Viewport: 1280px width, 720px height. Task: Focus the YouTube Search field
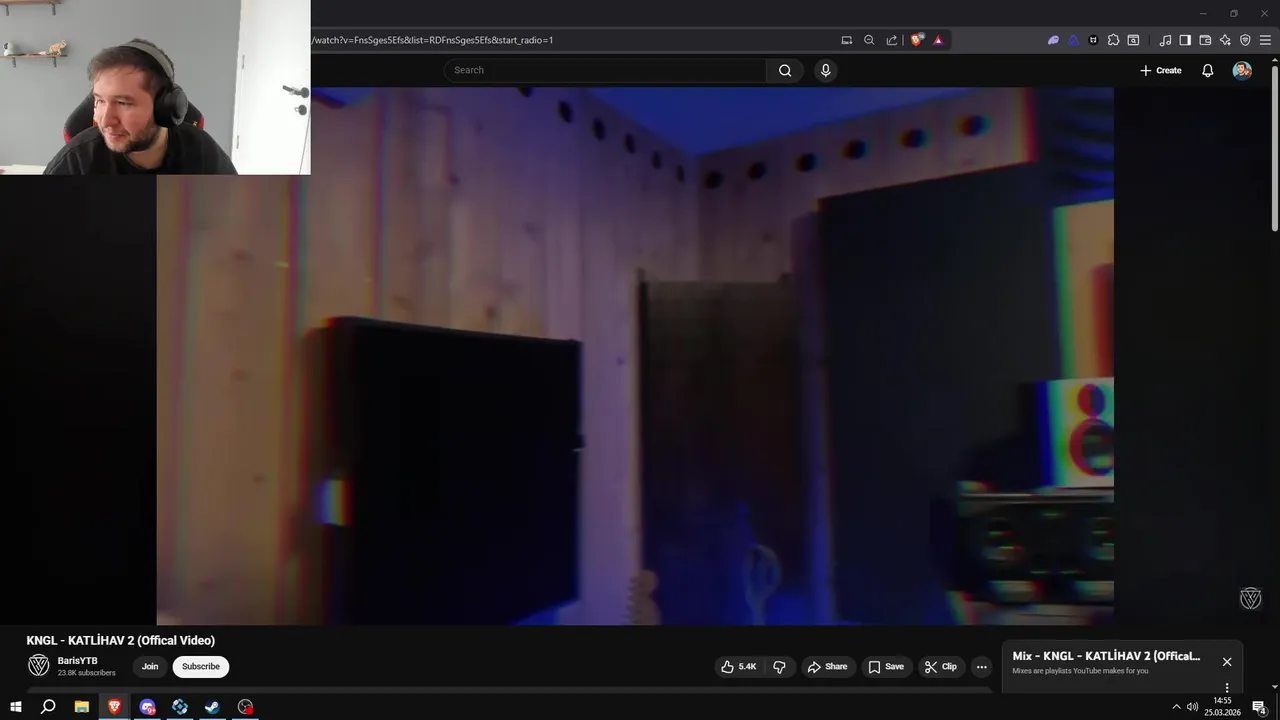click(x=605, y=70)
